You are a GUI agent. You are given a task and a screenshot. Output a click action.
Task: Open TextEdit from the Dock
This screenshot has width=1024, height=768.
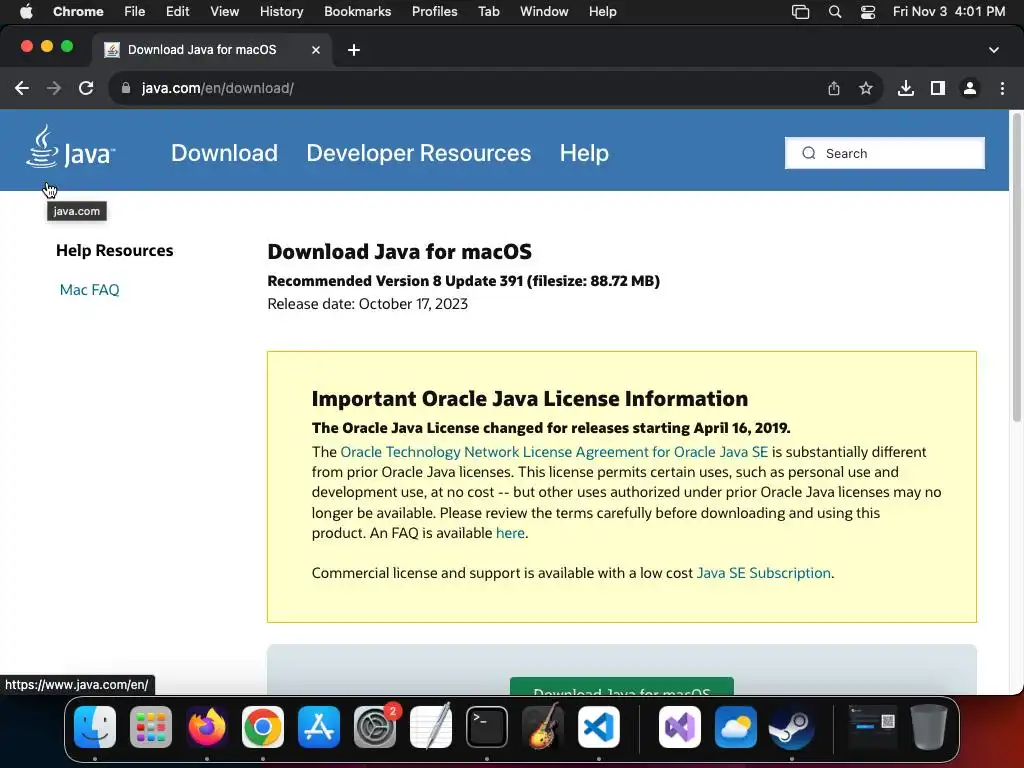coord(431,727)
